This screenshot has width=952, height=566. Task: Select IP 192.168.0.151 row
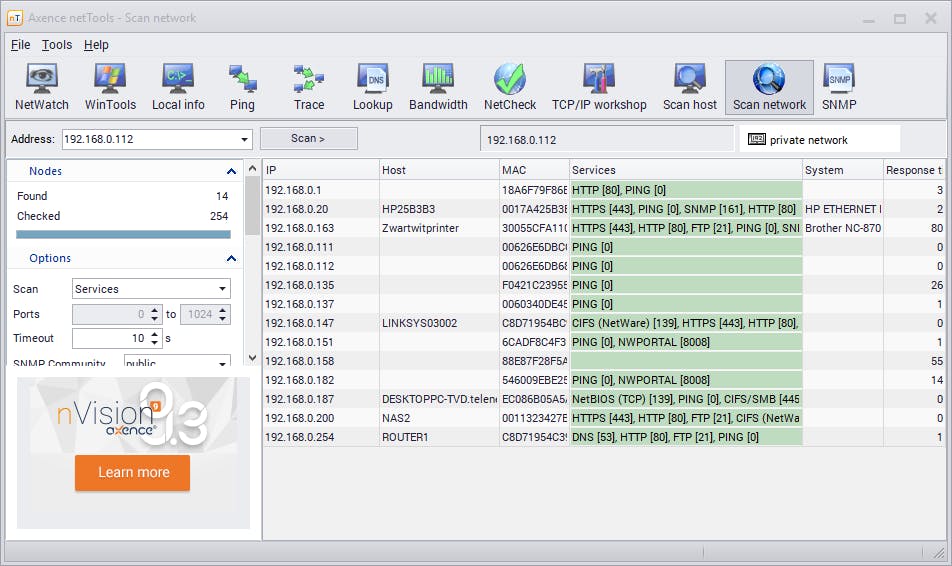(x=604, y=342)
